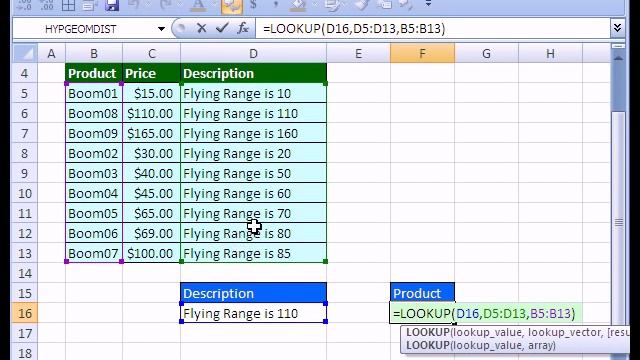This screenshot has height=360, width=640.
Task: Open Customize Quick Access Toolbar arrow
Action: [428, 4]
